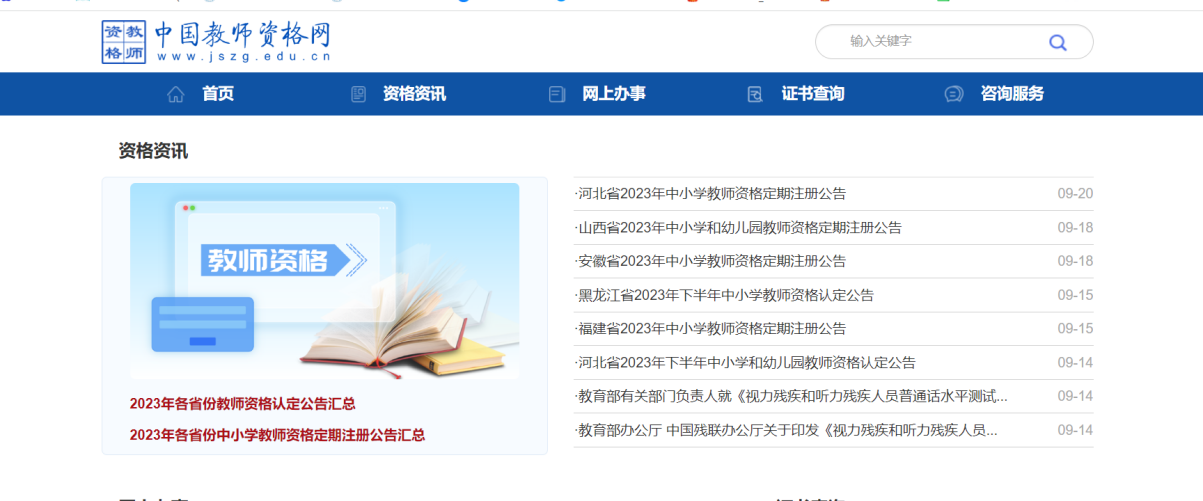Image resolution: width=1203 pixels, height=501 pixels.
Task: Click the 中国教师资格网 site logo
Action: (x=216, y=41)
